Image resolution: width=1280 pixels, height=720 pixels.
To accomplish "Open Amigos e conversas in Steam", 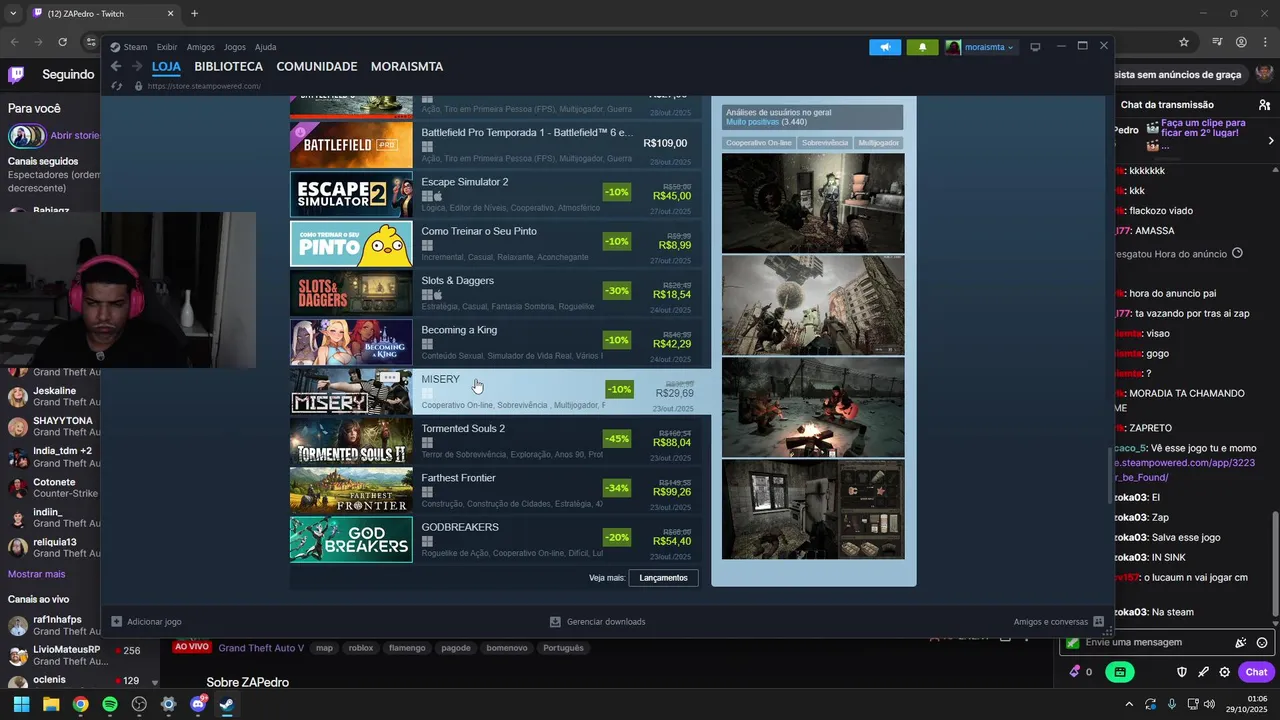I will point(1058,621).
